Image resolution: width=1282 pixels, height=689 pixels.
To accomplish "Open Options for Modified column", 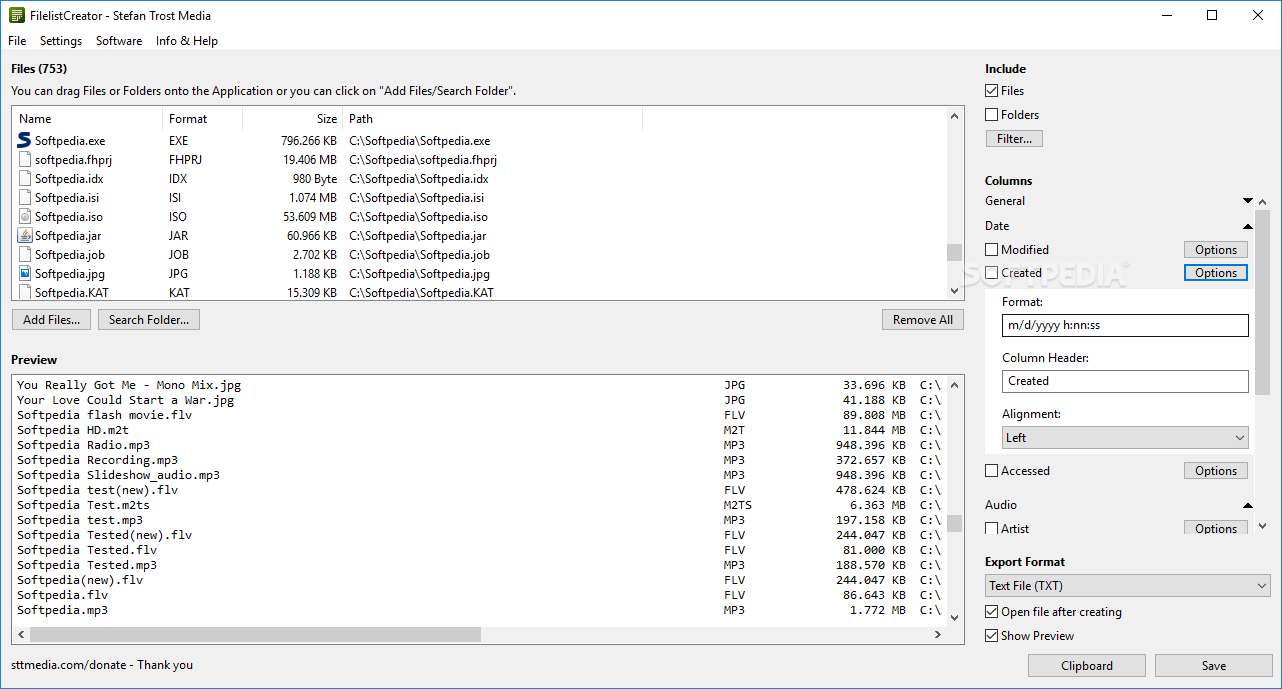I will pyautogui.click(x=1216, y=250).
